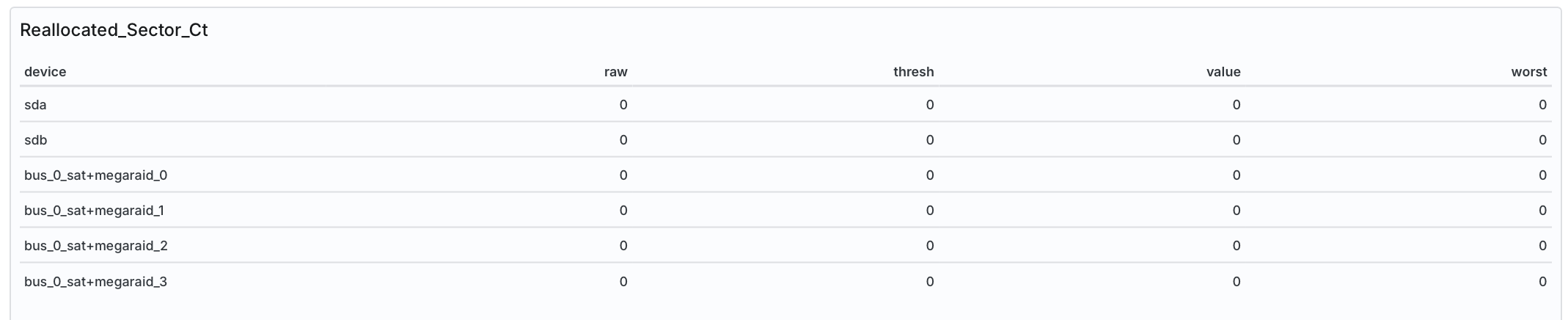Click the worst value for bus_0_sat+megaraid_3

(x=1543, y=282)
